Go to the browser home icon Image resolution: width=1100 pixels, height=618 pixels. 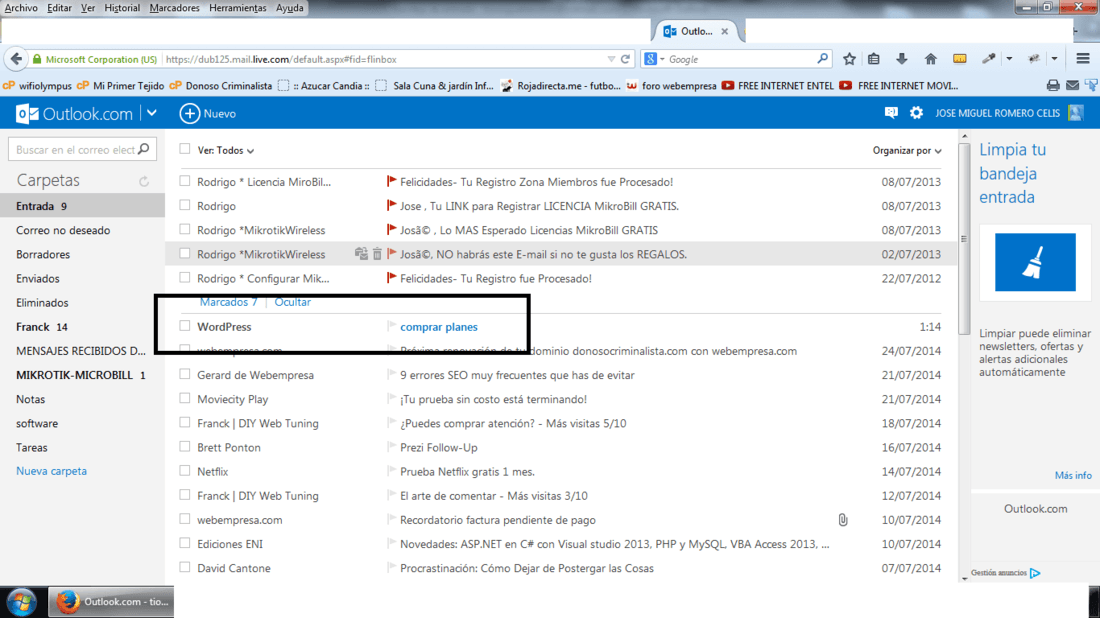coord(930,59)
